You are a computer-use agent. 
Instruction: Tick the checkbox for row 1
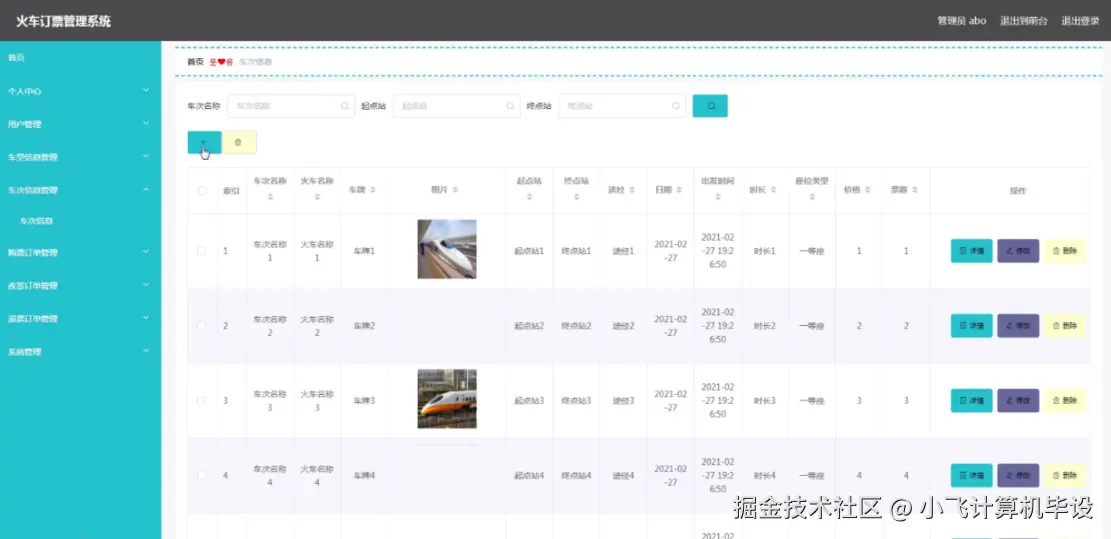202,251
